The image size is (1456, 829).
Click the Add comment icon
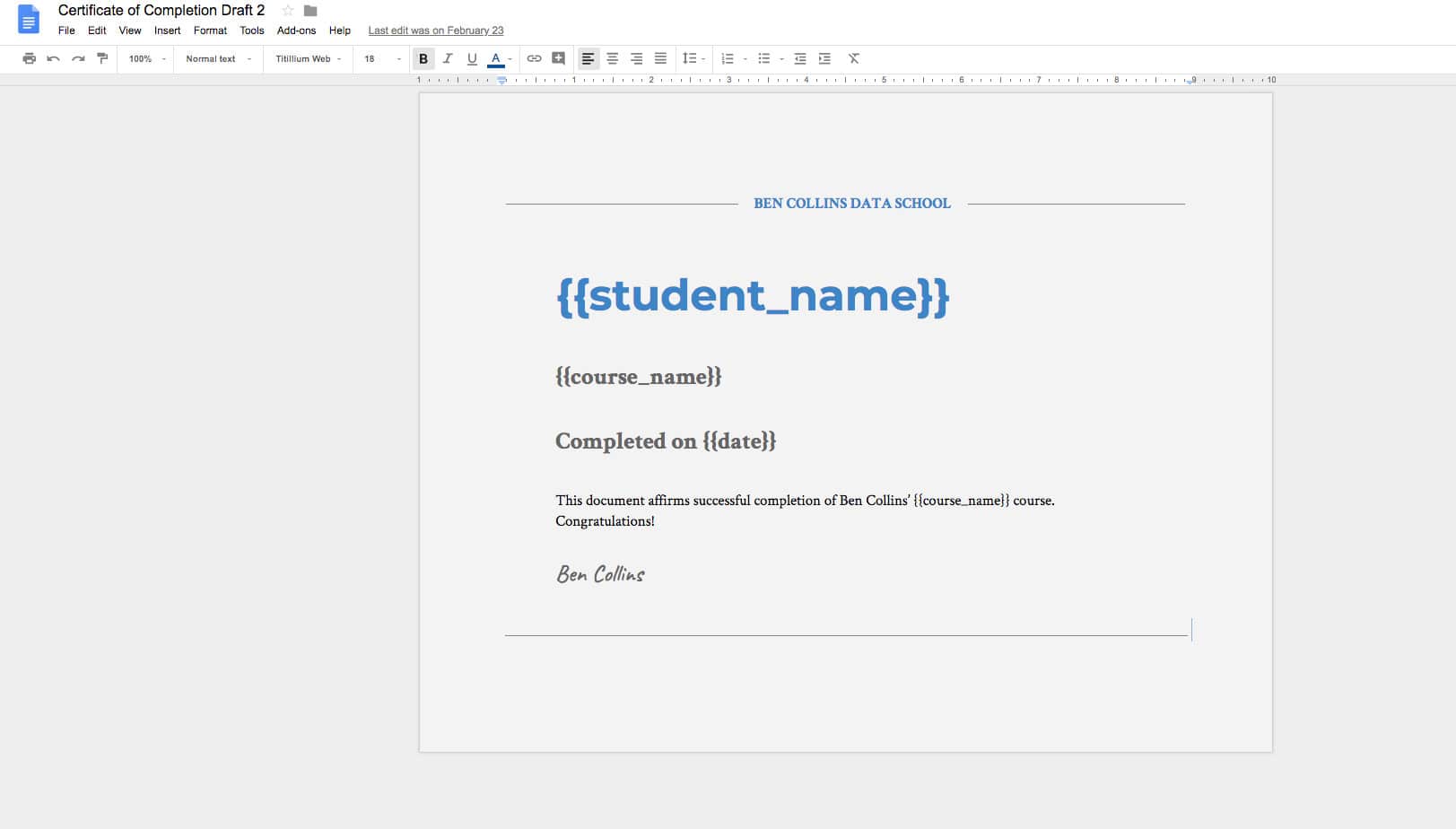click(x=558, y=58)
